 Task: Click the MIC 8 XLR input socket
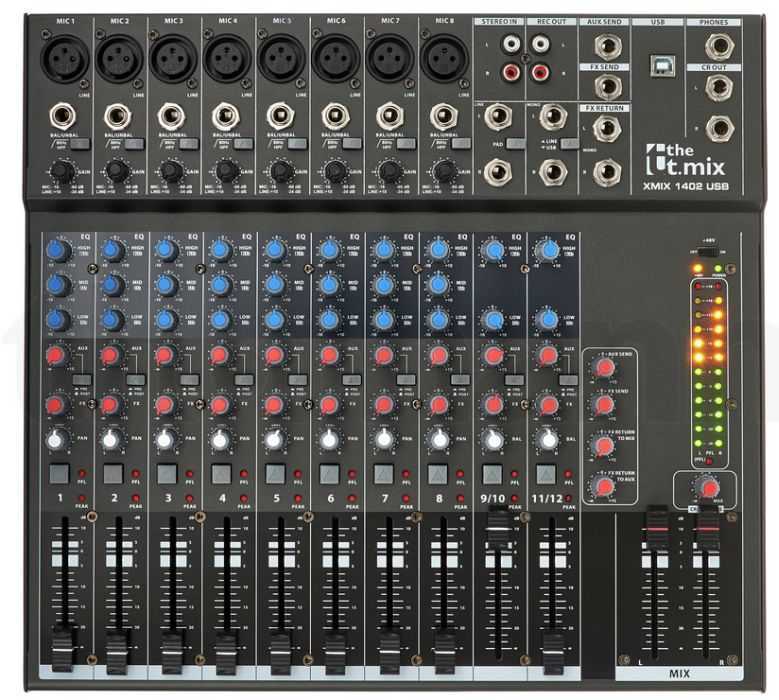pos(444,58)
